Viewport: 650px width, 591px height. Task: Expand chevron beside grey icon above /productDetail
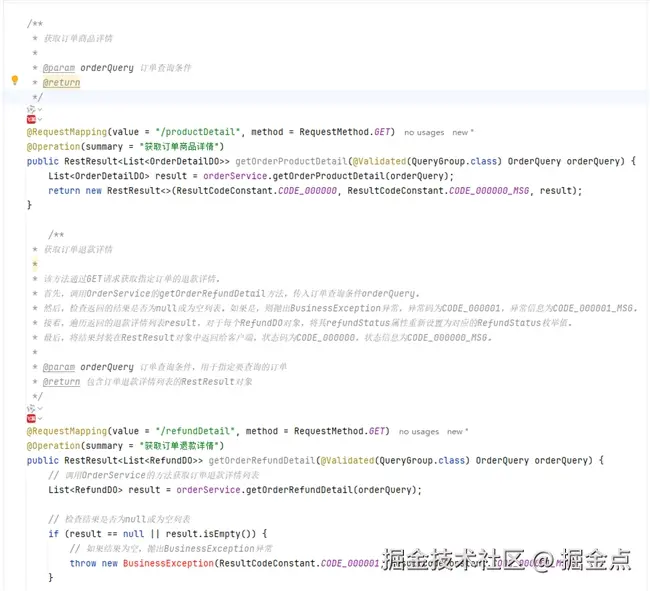[x=40, y=109]
